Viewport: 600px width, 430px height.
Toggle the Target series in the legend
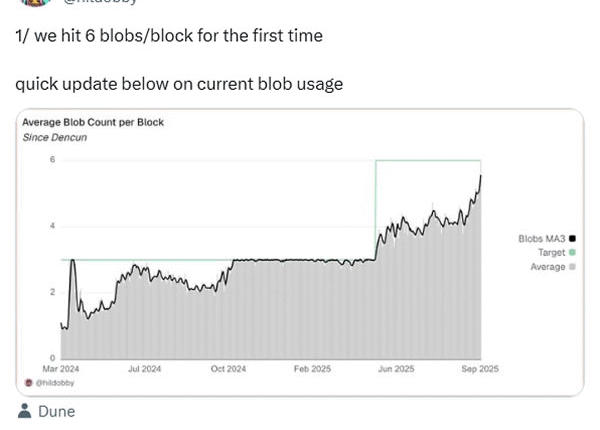click(x=552, y=253)
